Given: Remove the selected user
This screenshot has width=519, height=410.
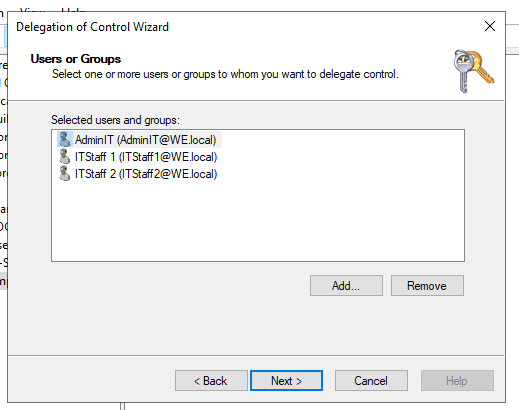Looking at the screenshot, I should point(427,286).
